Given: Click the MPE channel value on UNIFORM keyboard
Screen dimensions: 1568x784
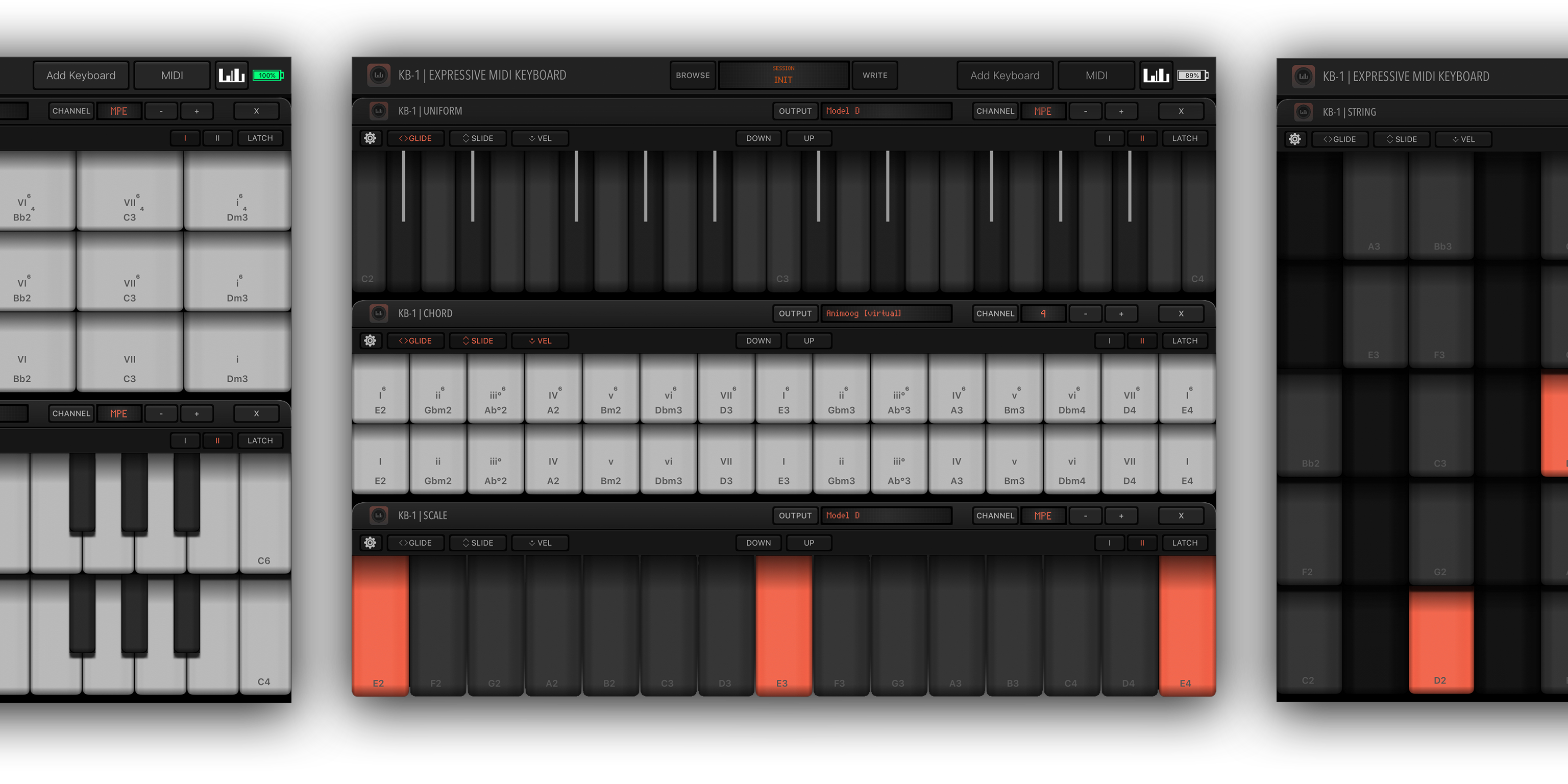Looking at the screenshot, I should (1043, 111).
